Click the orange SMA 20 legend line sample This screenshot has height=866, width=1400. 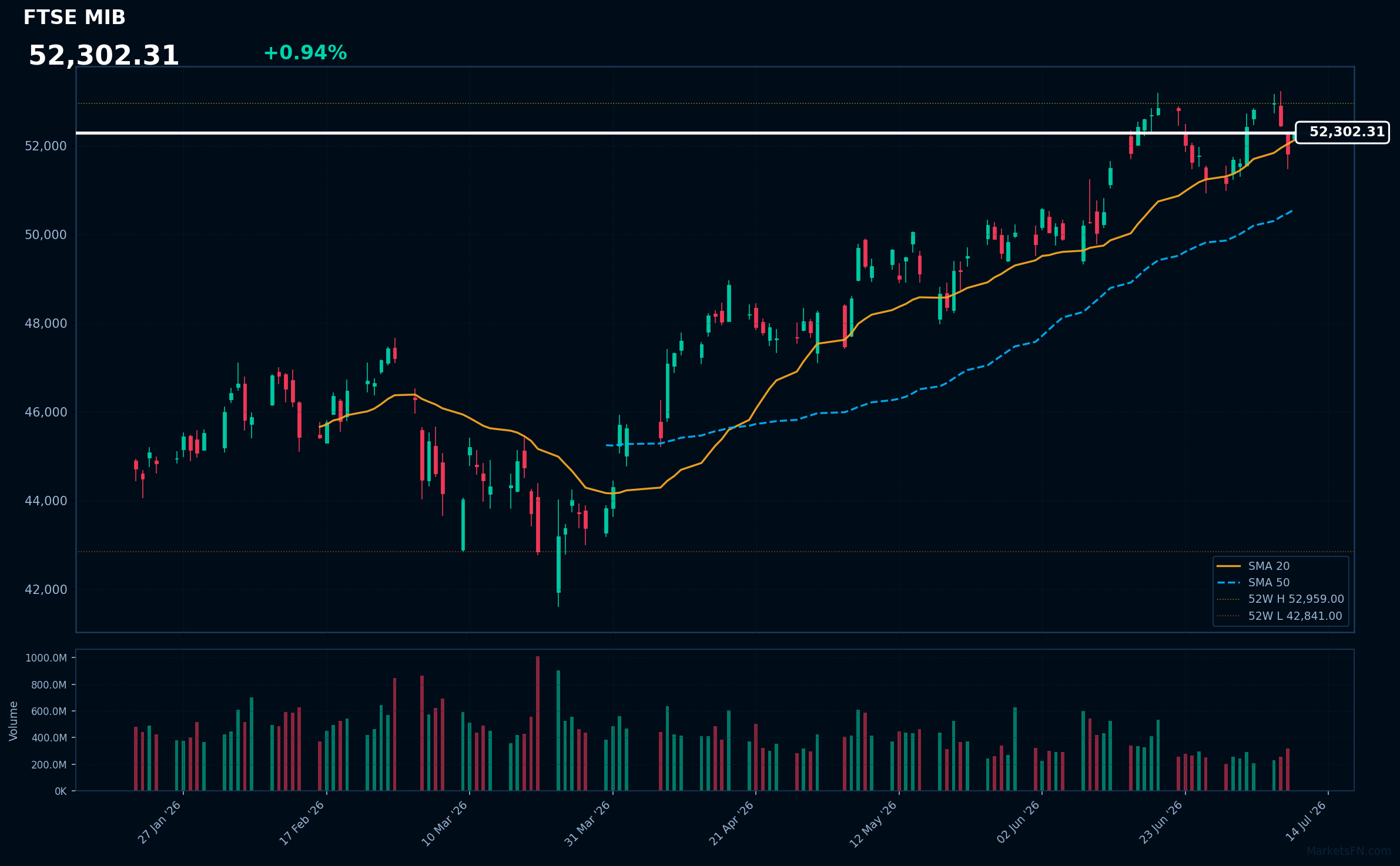(x=1228, y=566)
